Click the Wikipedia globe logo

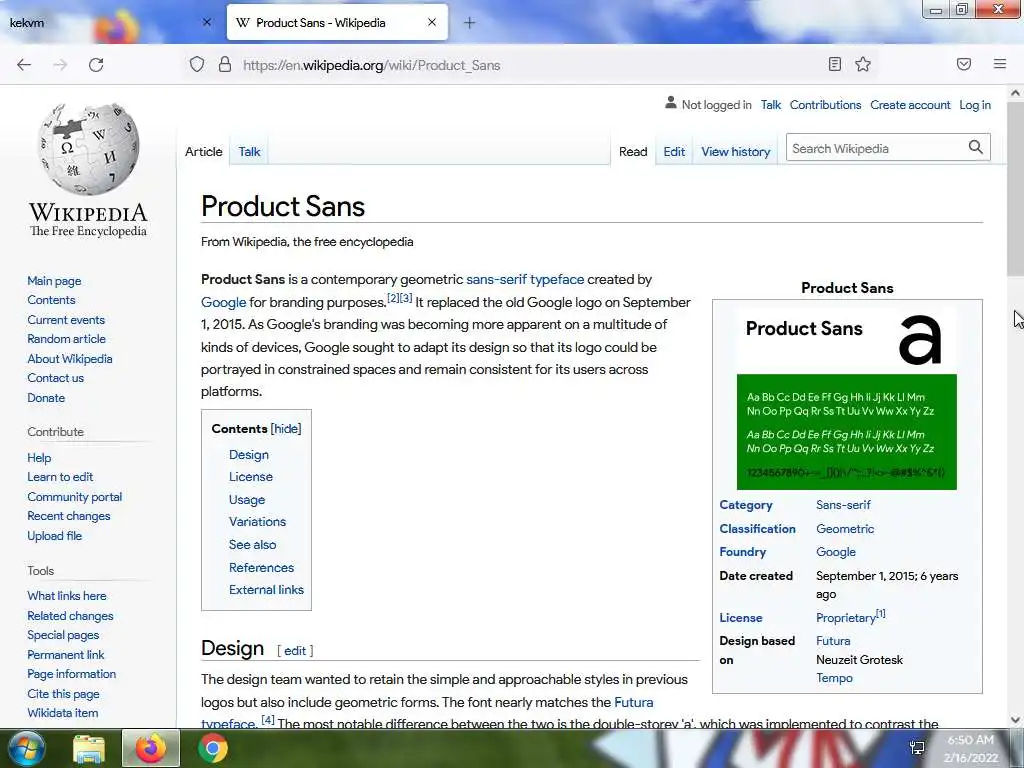click(x=88, y=149)
